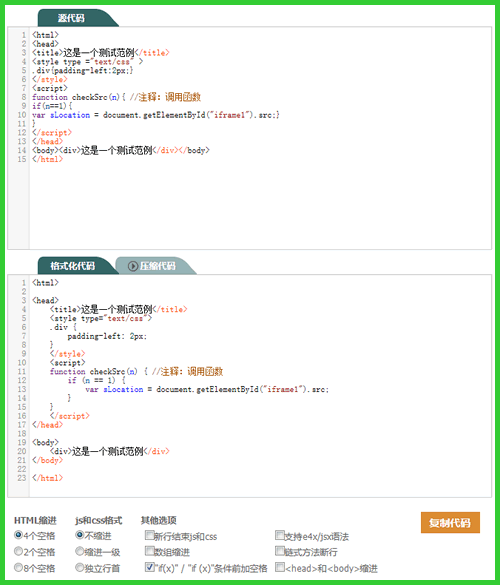Click the source line with function checkSrc(n)
This screenshot has height=585, width=500.
click(x=116, y=97)
